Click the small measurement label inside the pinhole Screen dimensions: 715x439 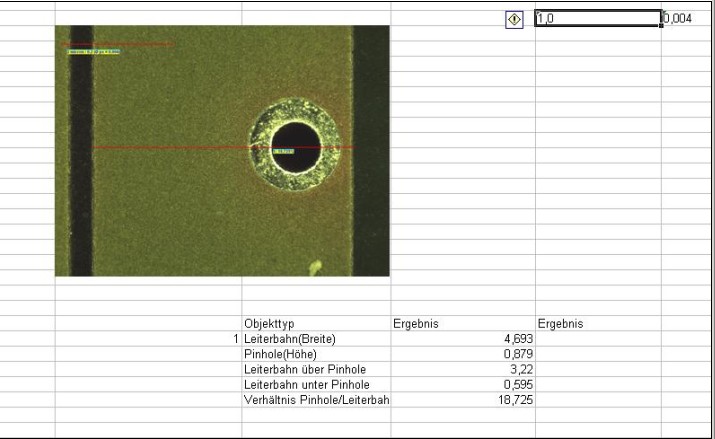point(284,151)
